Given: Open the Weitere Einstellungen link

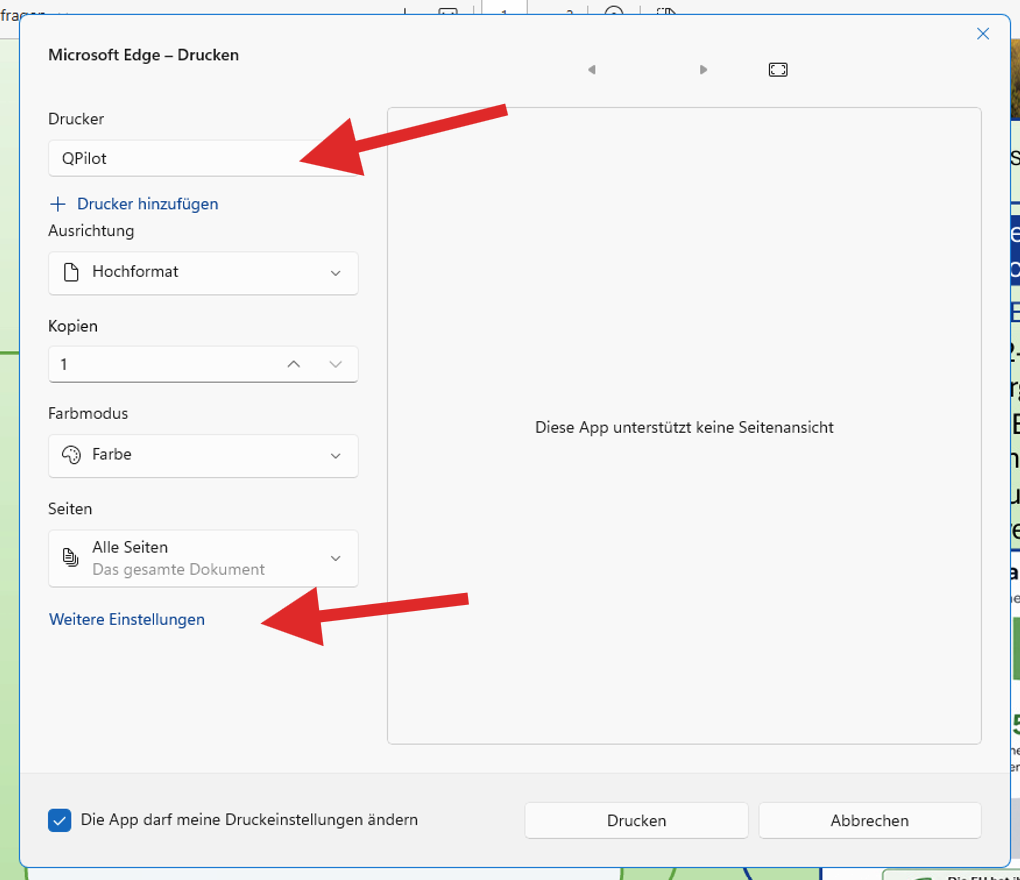Looking at the screenshot, I should point(127,620).
